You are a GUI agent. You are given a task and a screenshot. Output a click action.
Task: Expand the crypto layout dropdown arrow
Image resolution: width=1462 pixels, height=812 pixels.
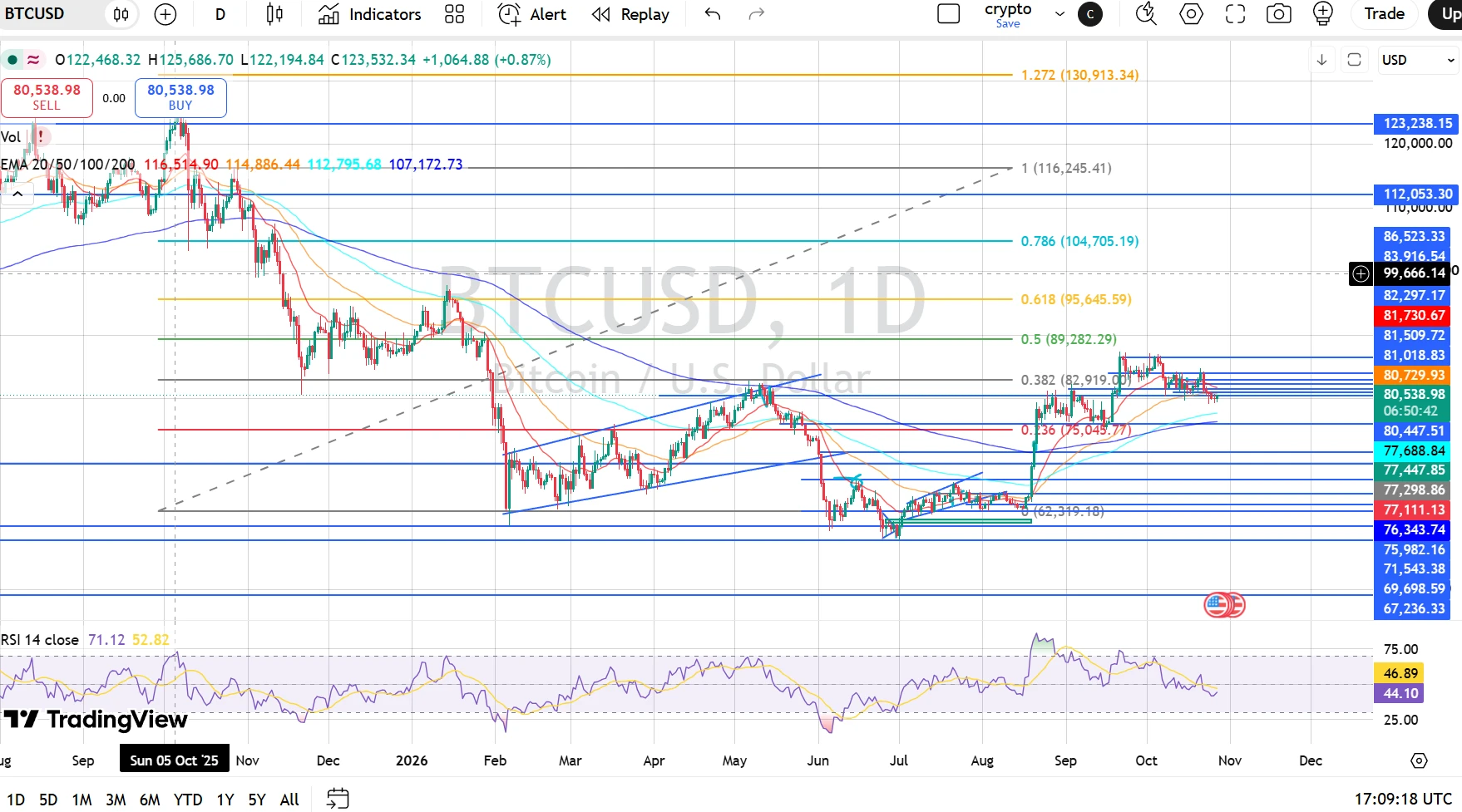[1059, 14]
